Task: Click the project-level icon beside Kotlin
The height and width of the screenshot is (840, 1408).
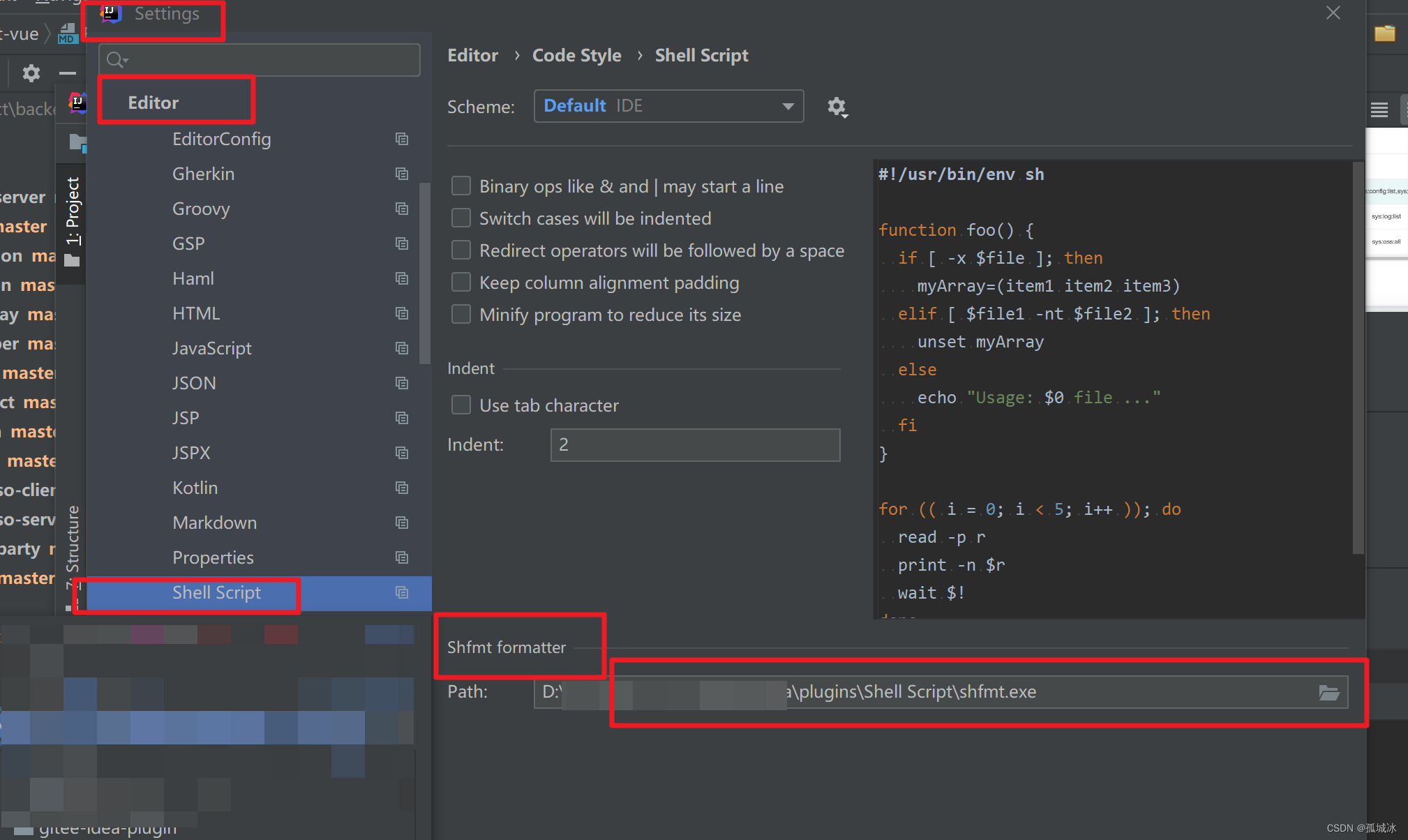Action: point(402,488)
